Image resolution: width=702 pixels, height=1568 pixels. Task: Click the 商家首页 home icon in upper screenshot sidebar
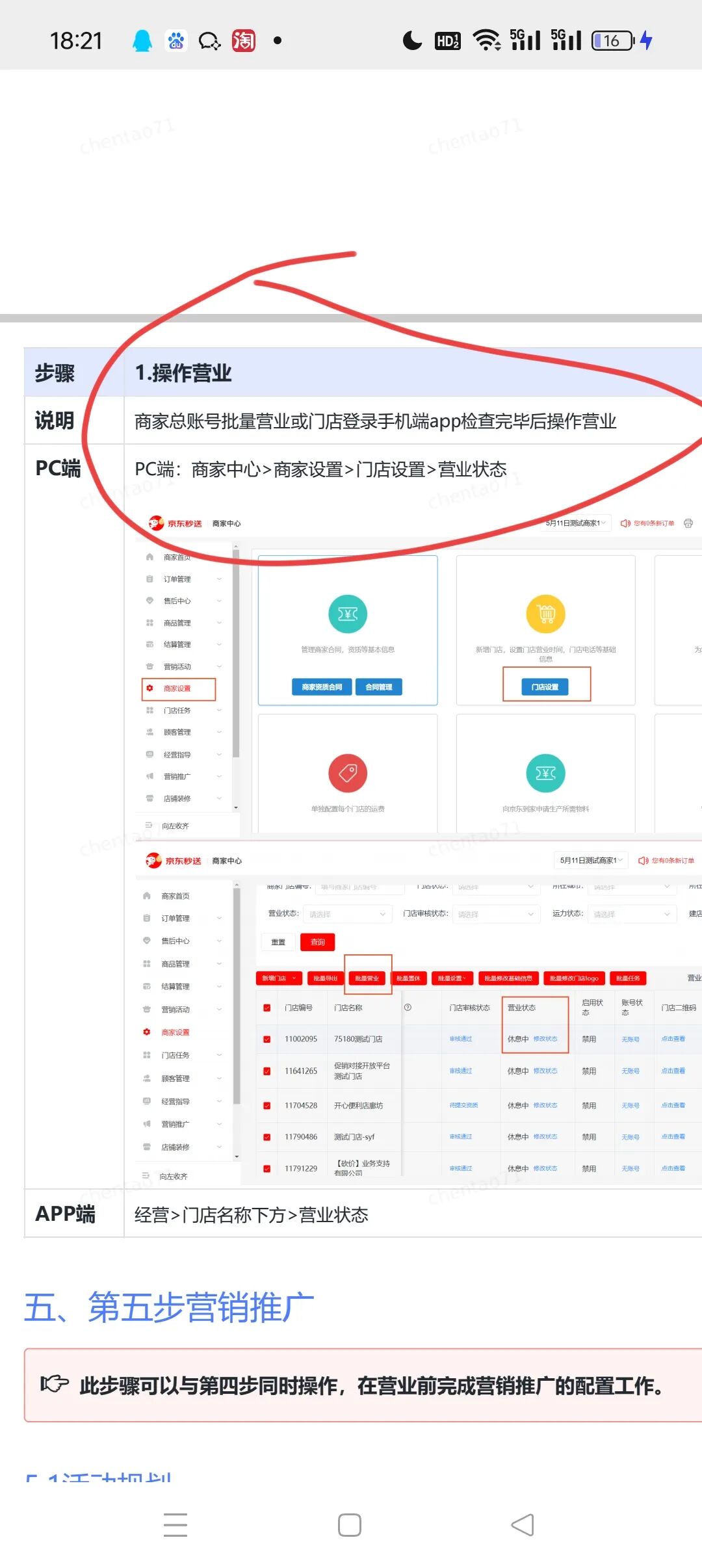pyautogui.click(x=149, y=557)
